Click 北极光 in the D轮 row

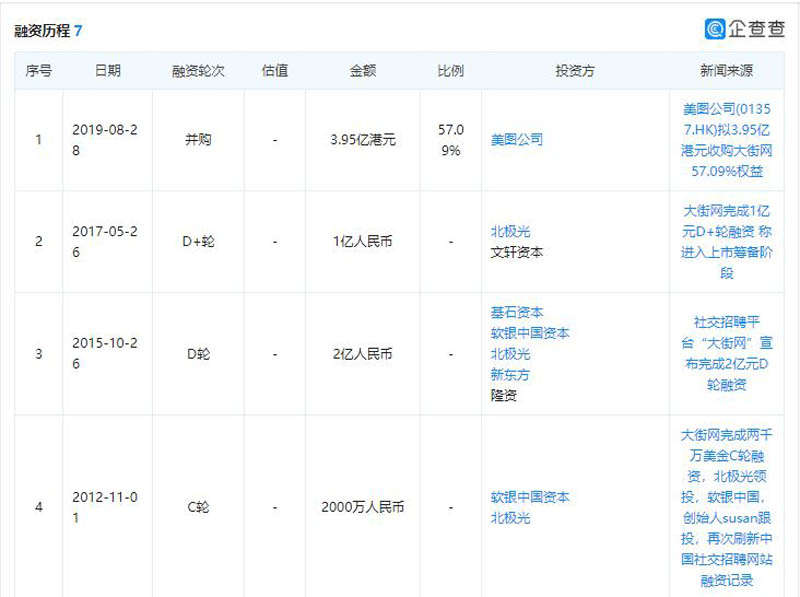[x=510, y=354]
